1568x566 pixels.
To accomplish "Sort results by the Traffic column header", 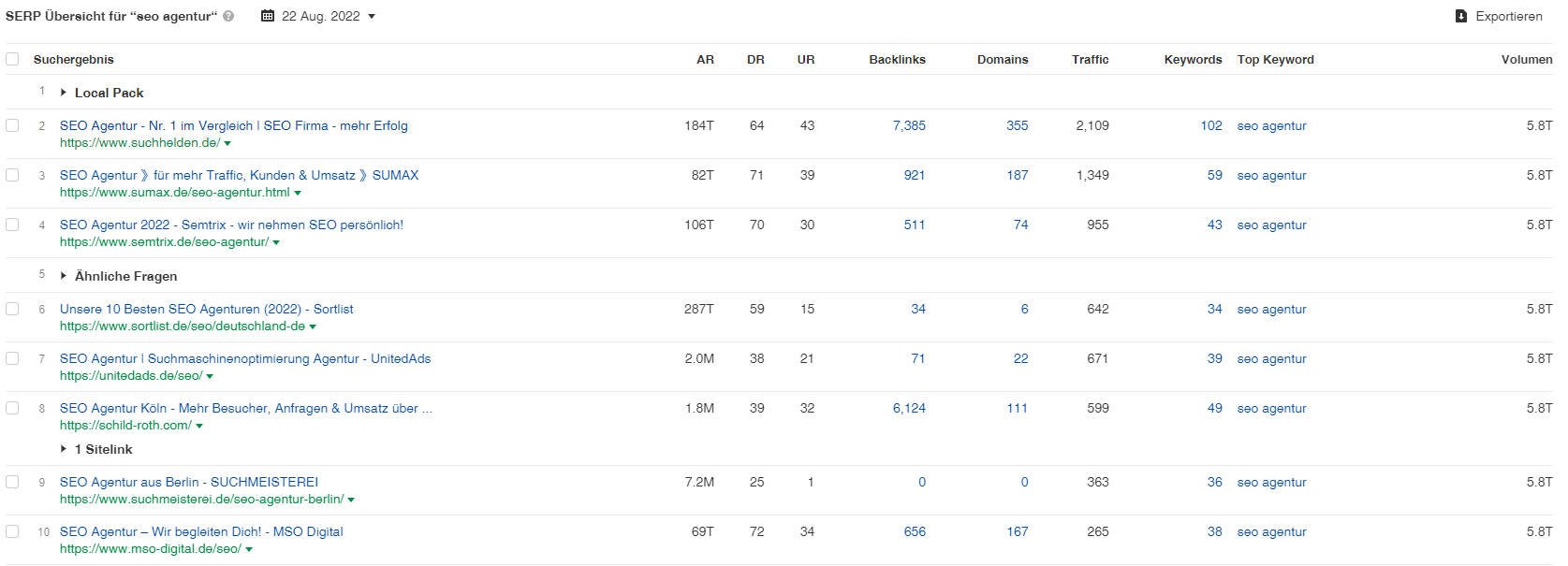I will pyautogui.click(x=1091, y=59).
